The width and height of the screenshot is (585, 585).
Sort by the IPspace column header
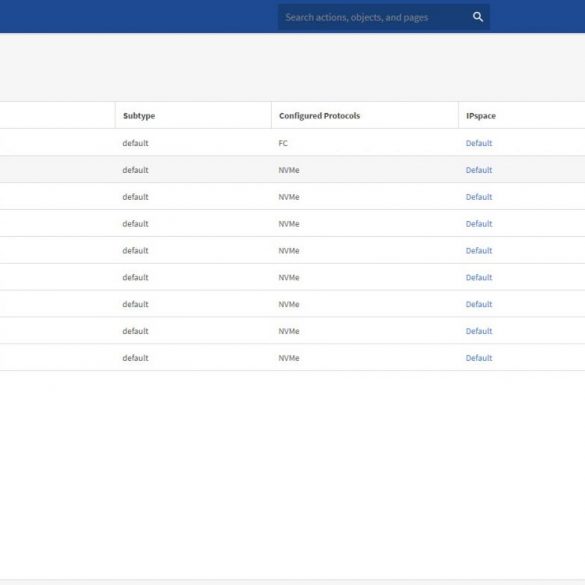(x=481, y=116)
